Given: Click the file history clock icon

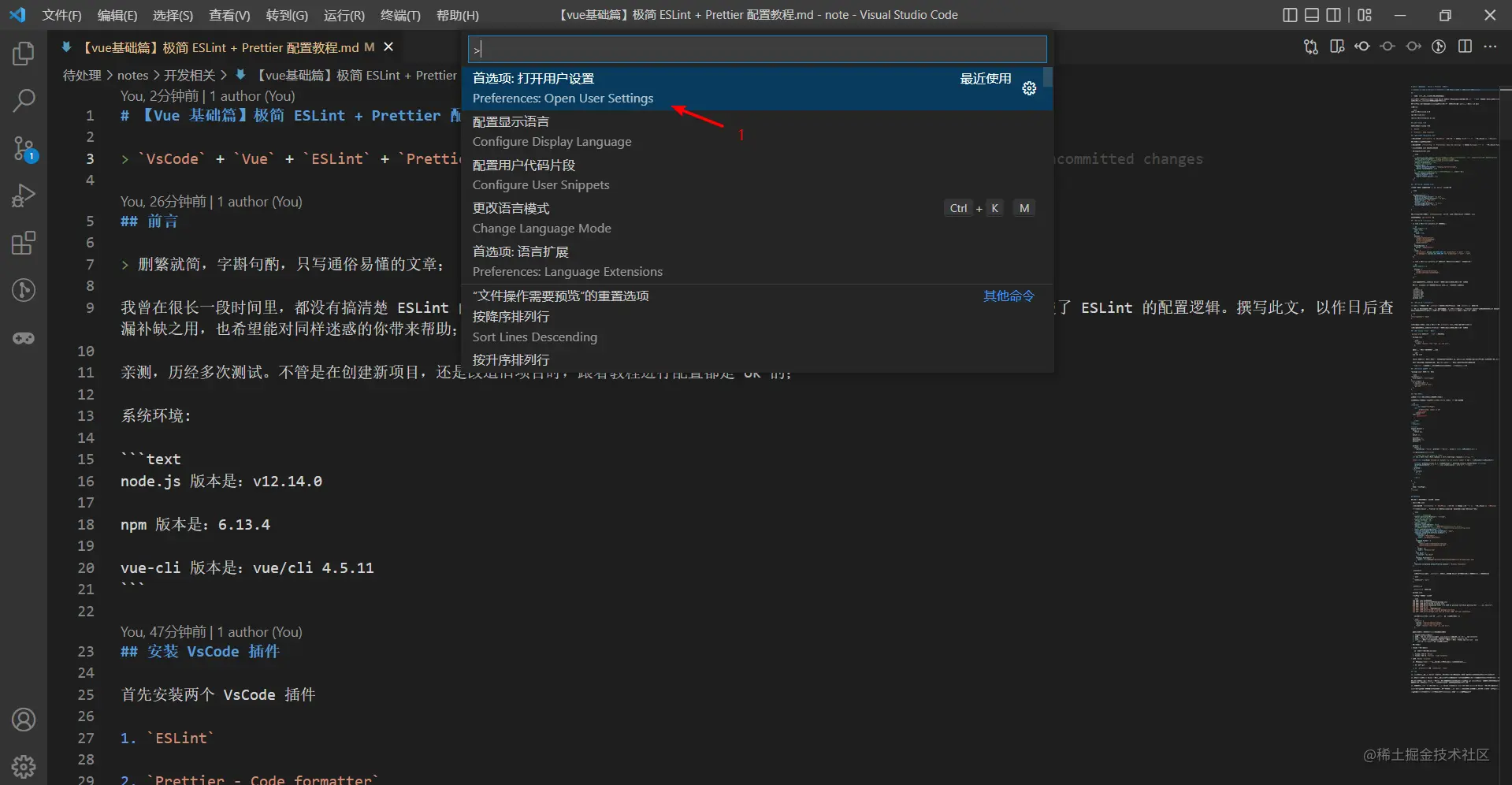Looking at the screenshot, I should coord(1439,47).
